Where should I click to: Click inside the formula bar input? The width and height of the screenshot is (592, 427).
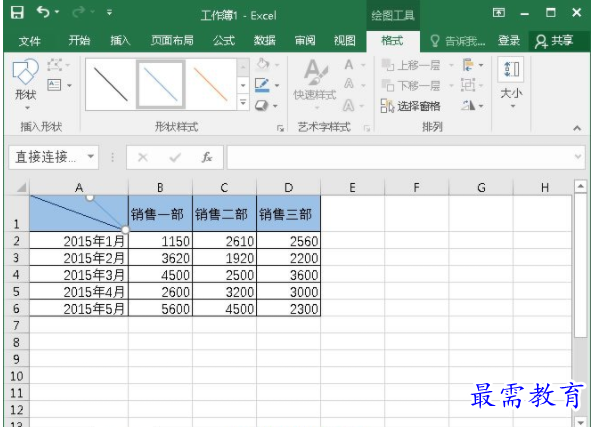point(399,157)
